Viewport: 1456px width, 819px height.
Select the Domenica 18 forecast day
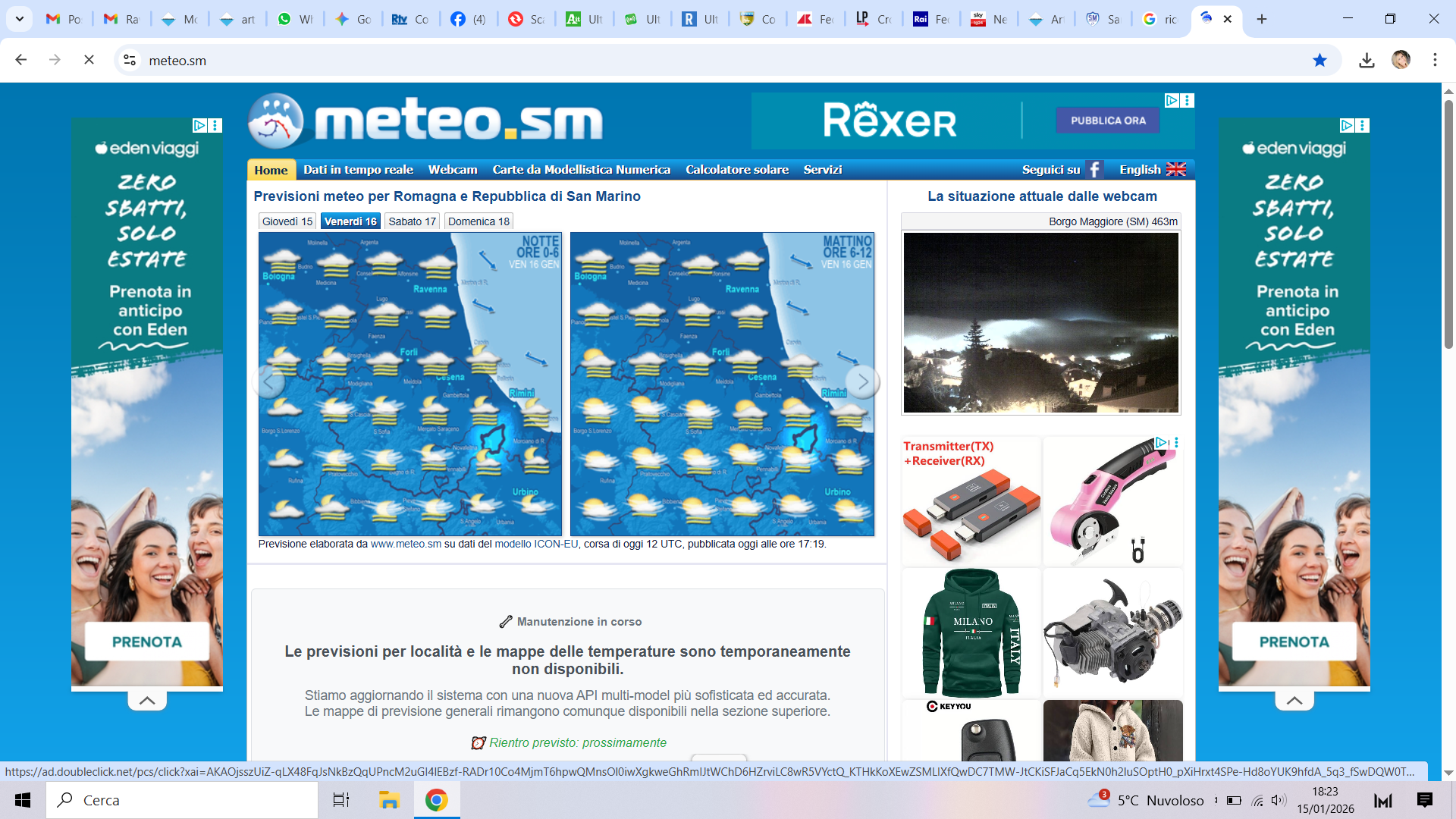(x=479, y=221)
